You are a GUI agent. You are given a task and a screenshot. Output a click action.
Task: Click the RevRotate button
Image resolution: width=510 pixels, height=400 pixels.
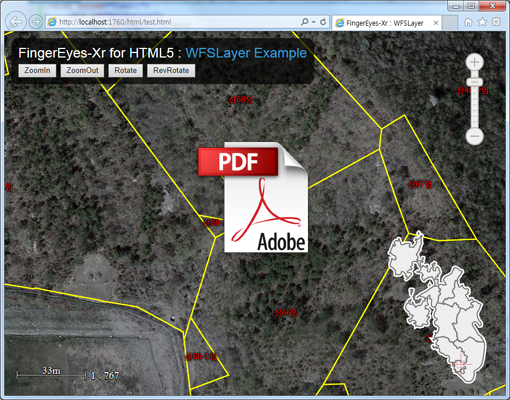171,71
